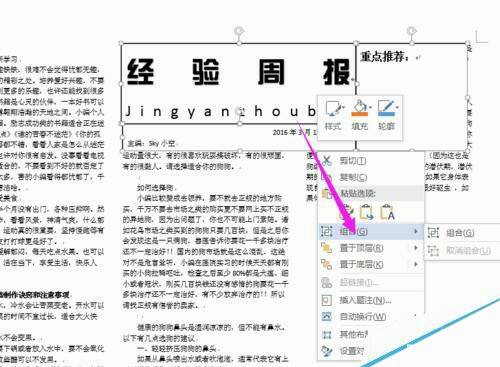
Task: Click rotate handle above the 重点推荐 box
Action: [412, 31]
